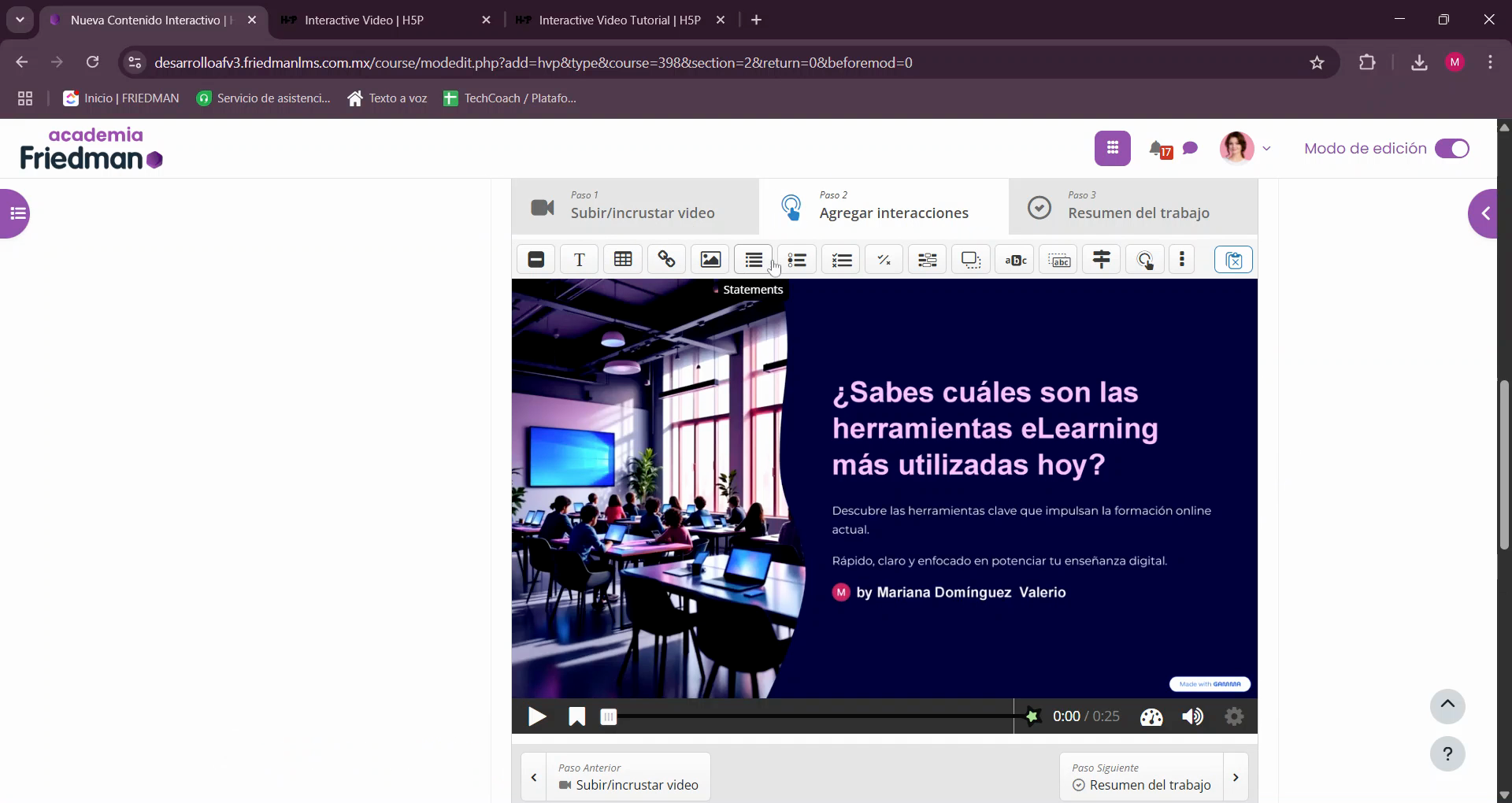This screenshot has height=803, width=1512.
Task: Open browser downloads
Action: tap(1419, 62)
